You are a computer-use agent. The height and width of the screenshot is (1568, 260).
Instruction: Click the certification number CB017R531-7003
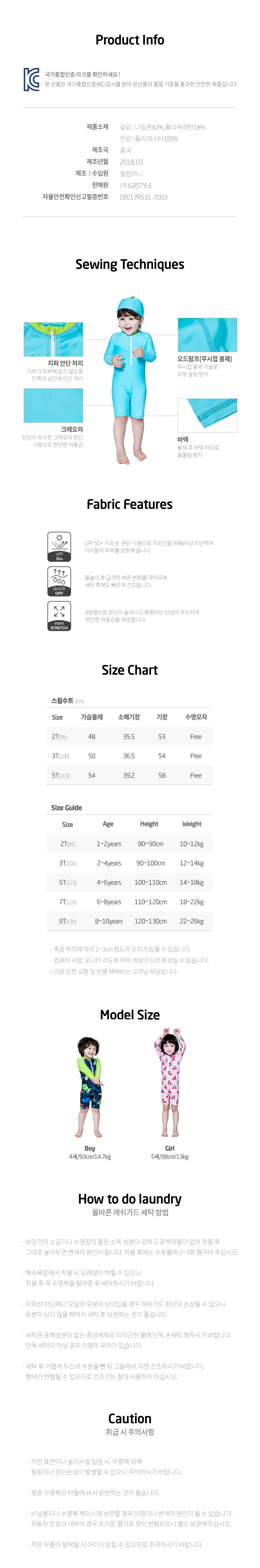[143, 197]
